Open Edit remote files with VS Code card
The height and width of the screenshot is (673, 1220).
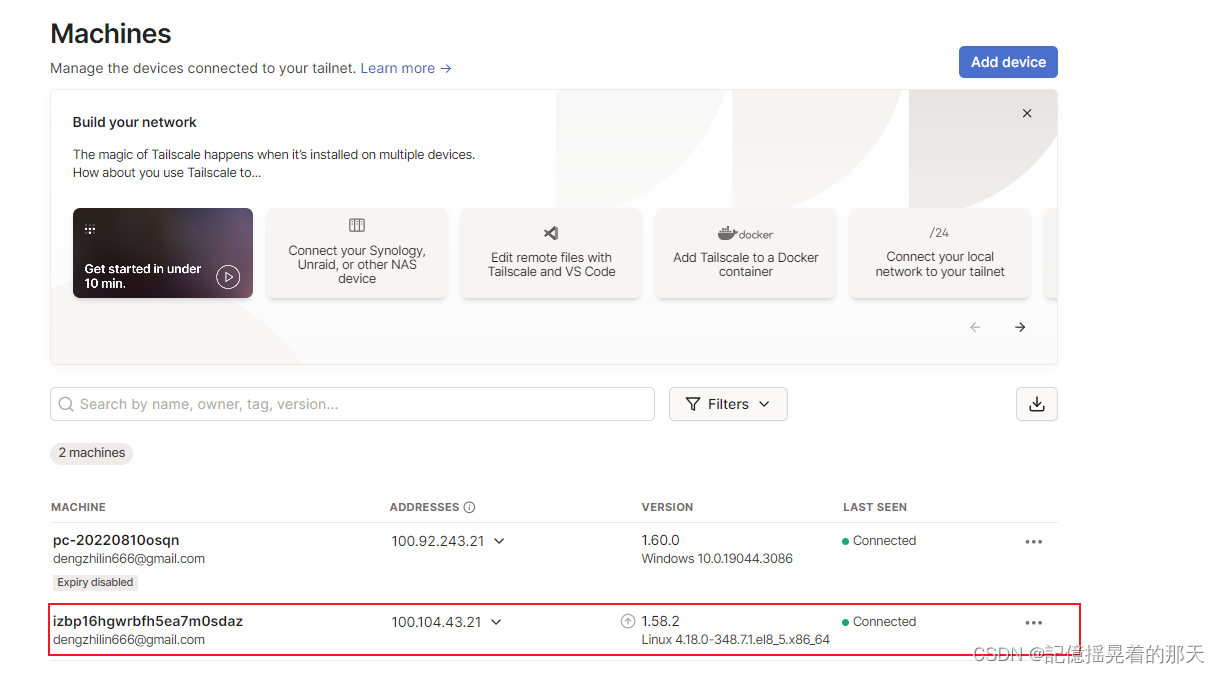coord(551,253)
